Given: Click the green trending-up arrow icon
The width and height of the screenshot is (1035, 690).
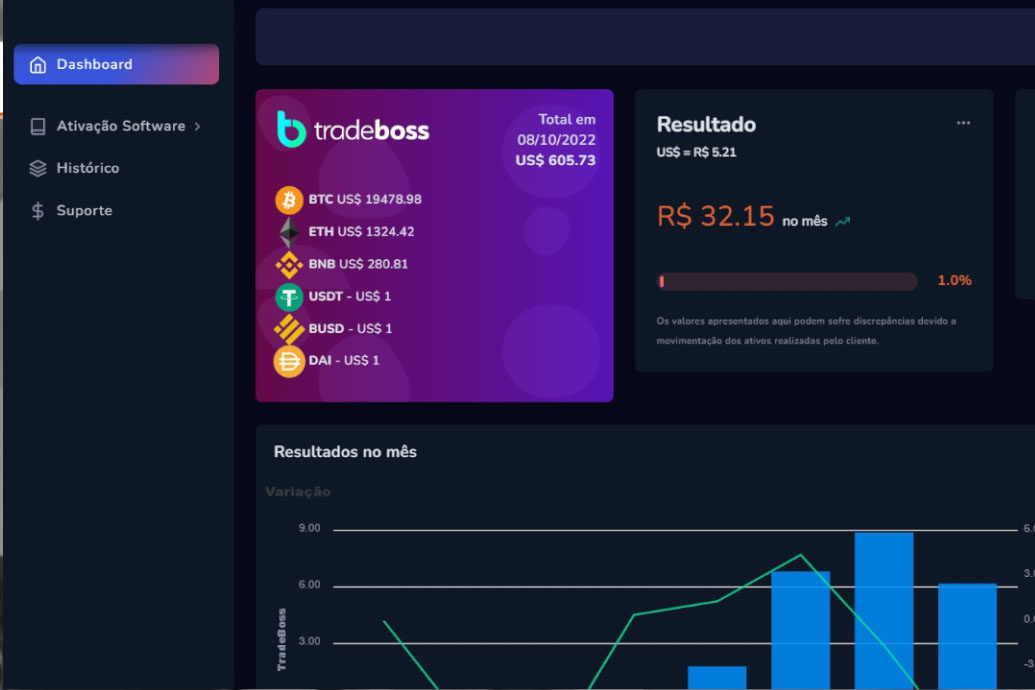Looking at the screenshot, I should [x=843, y=222].
